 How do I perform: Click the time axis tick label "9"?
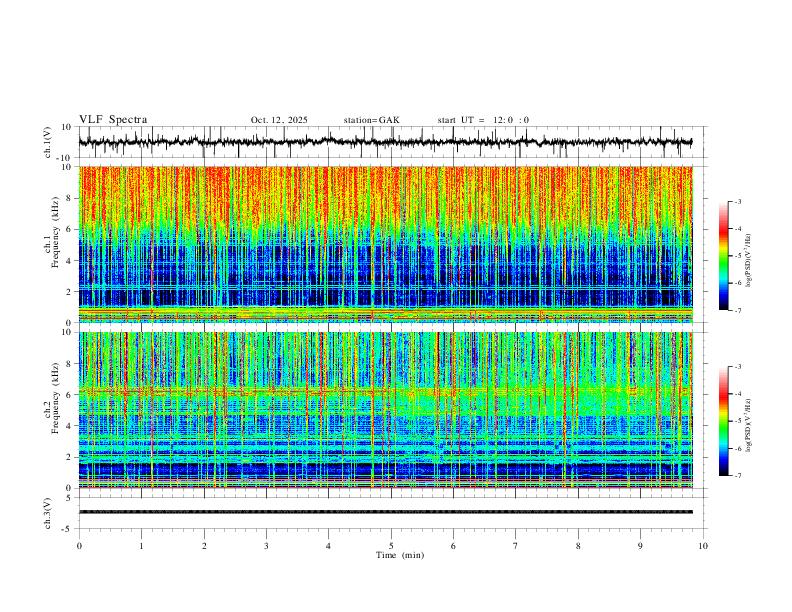640,546
